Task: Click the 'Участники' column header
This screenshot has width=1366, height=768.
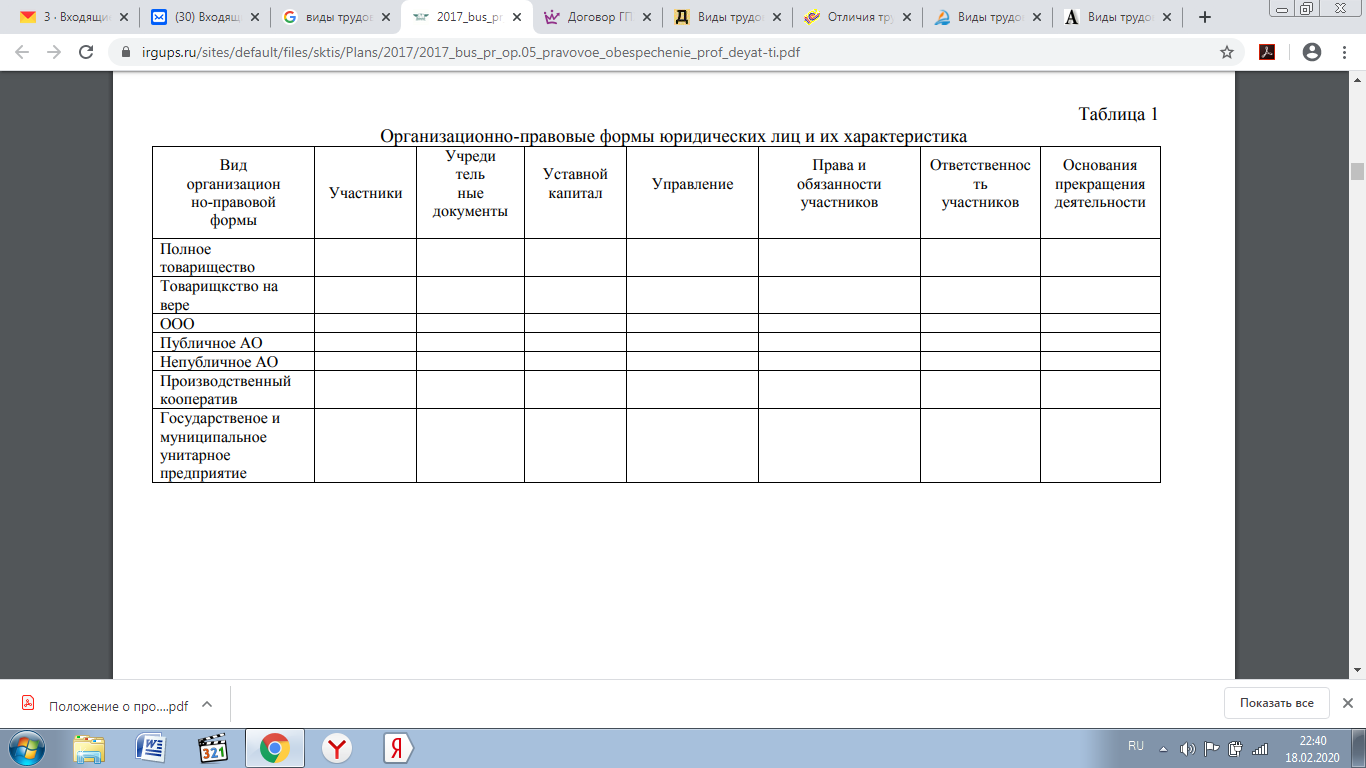Action: pyautogui.click(x=365, y=192)
